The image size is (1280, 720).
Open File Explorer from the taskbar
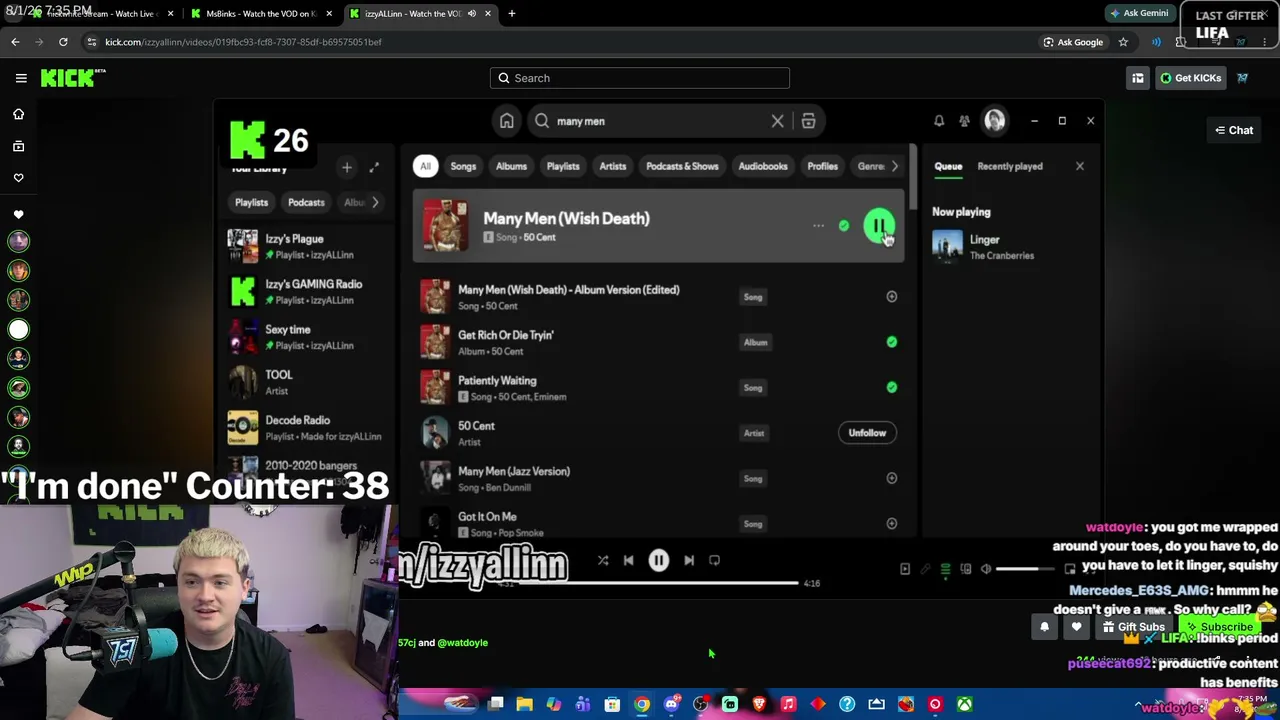(524, 705)
